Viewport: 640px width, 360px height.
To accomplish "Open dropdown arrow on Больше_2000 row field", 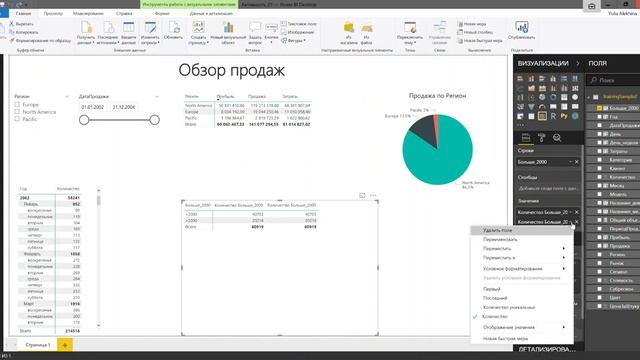I will pyautogui.click(x=571, y=162).
